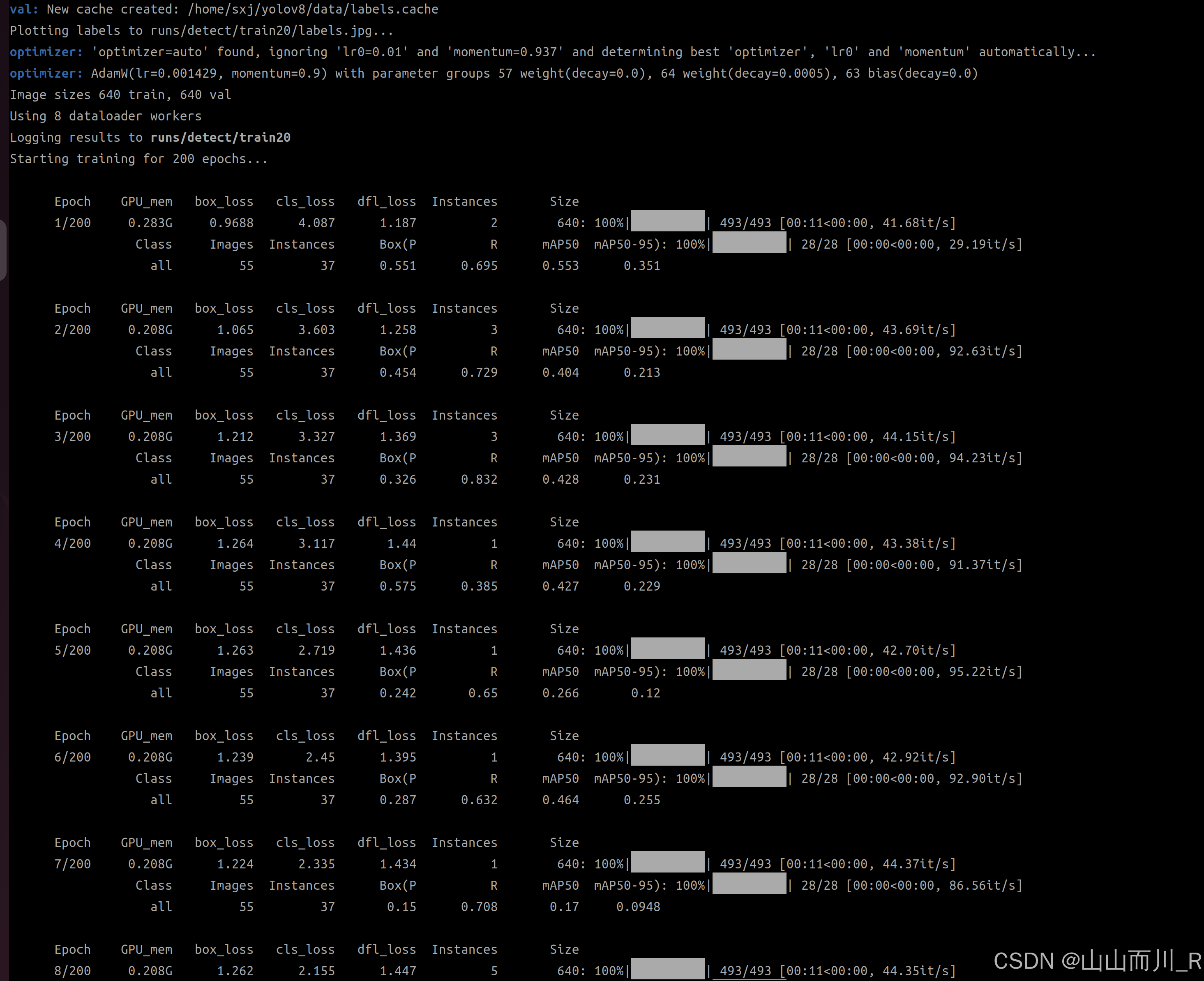Screen dimensions: 1204x981
Task: Click recall value 0.729
Action: (x=479, y=373)
